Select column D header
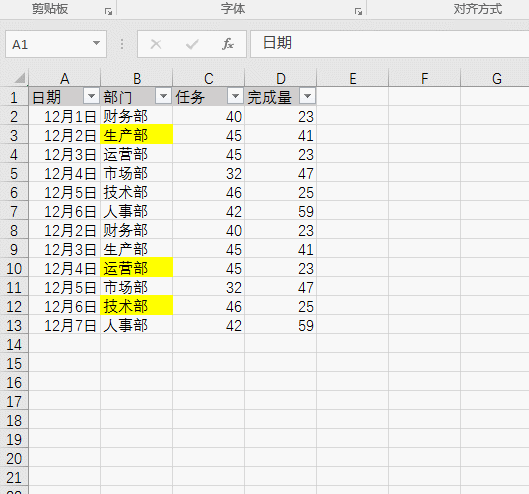Viewport: 529px width, 494px height. click(281, 79)
